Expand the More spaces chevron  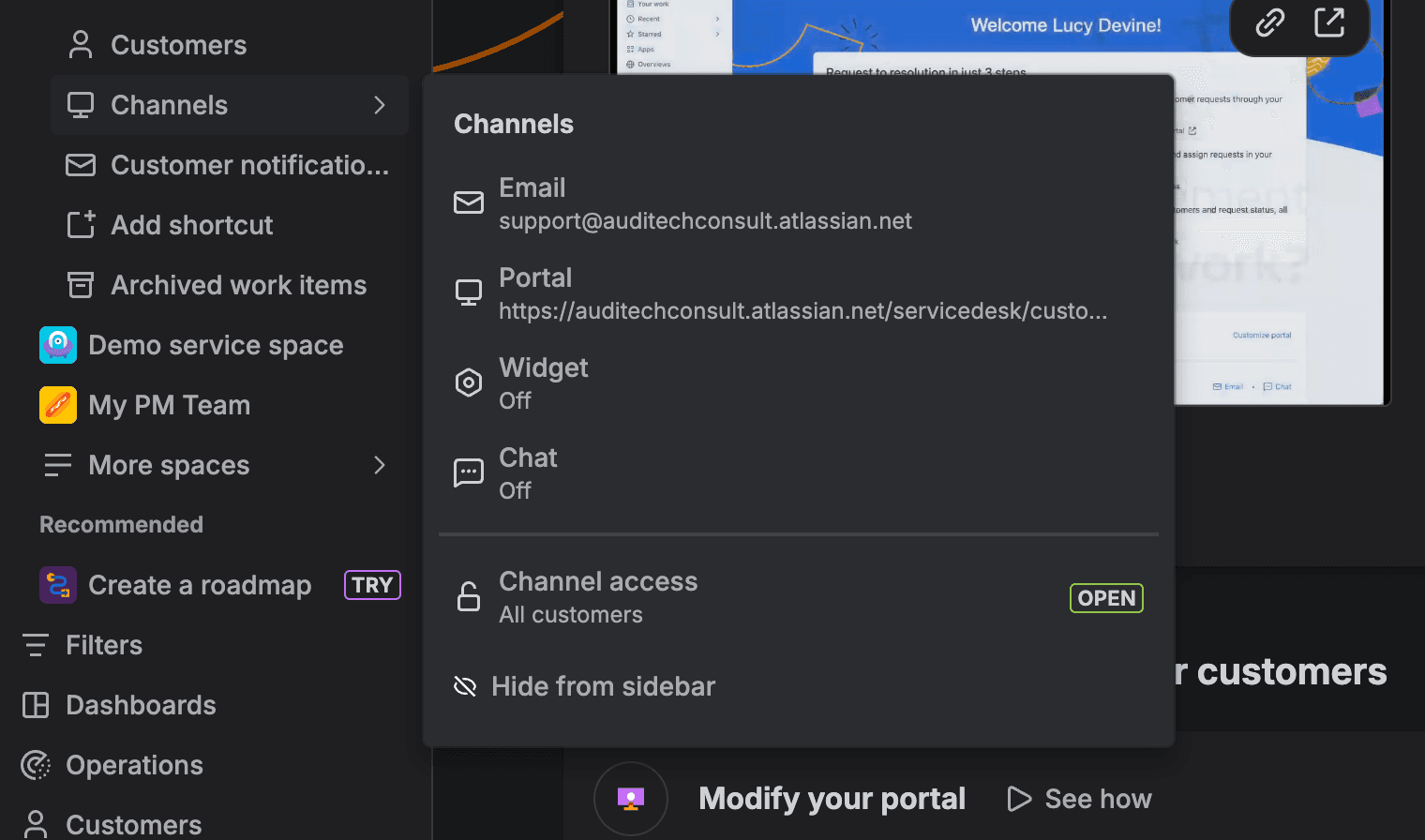380,465
